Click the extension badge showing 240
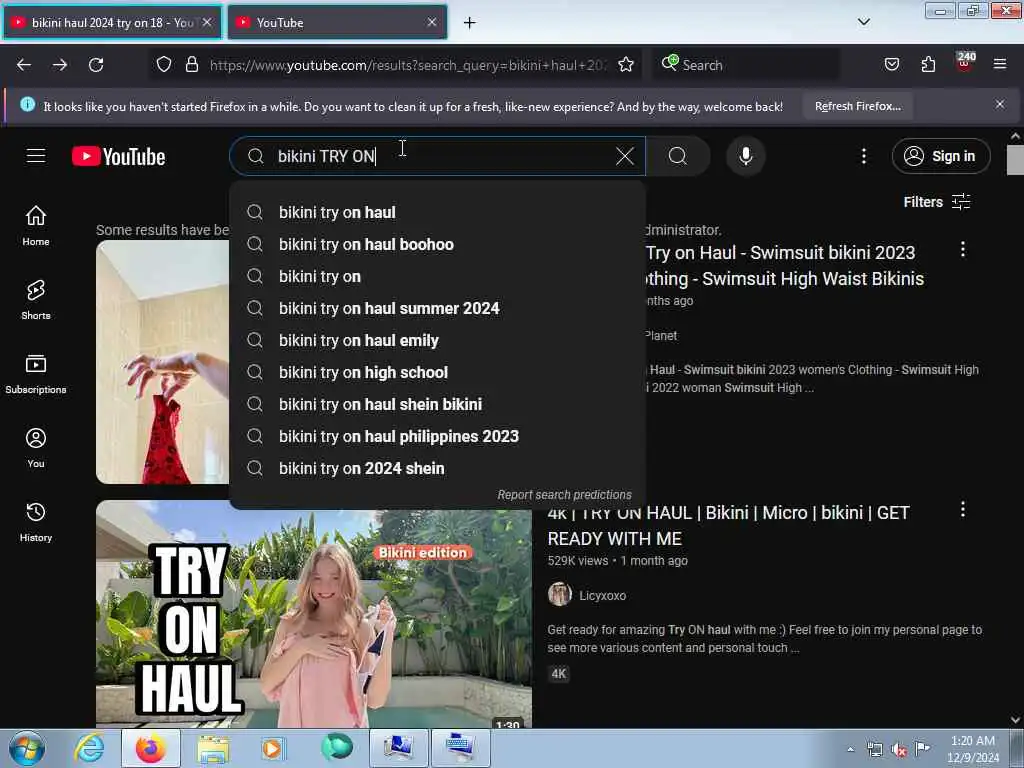The height and width of the screenshot is (768, 1024). pos(965,61)
